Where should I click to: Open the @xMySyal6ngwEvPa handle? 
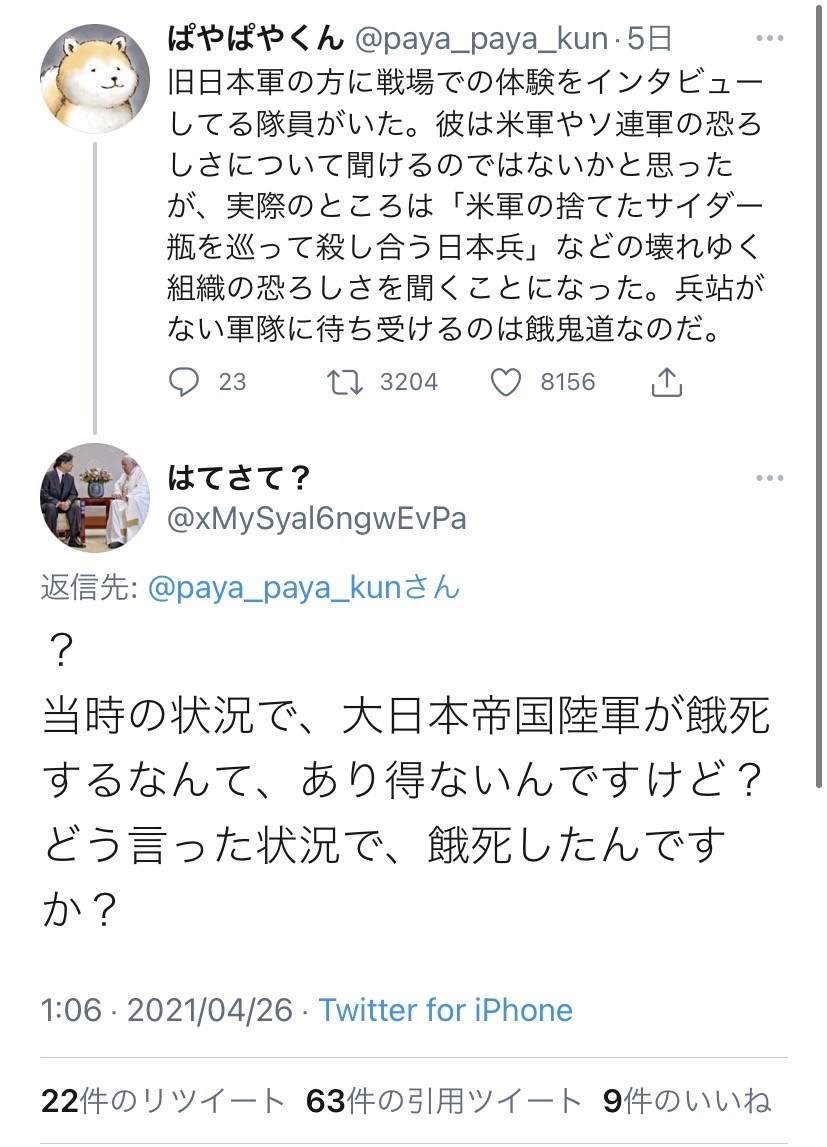[x=317, y=518]
